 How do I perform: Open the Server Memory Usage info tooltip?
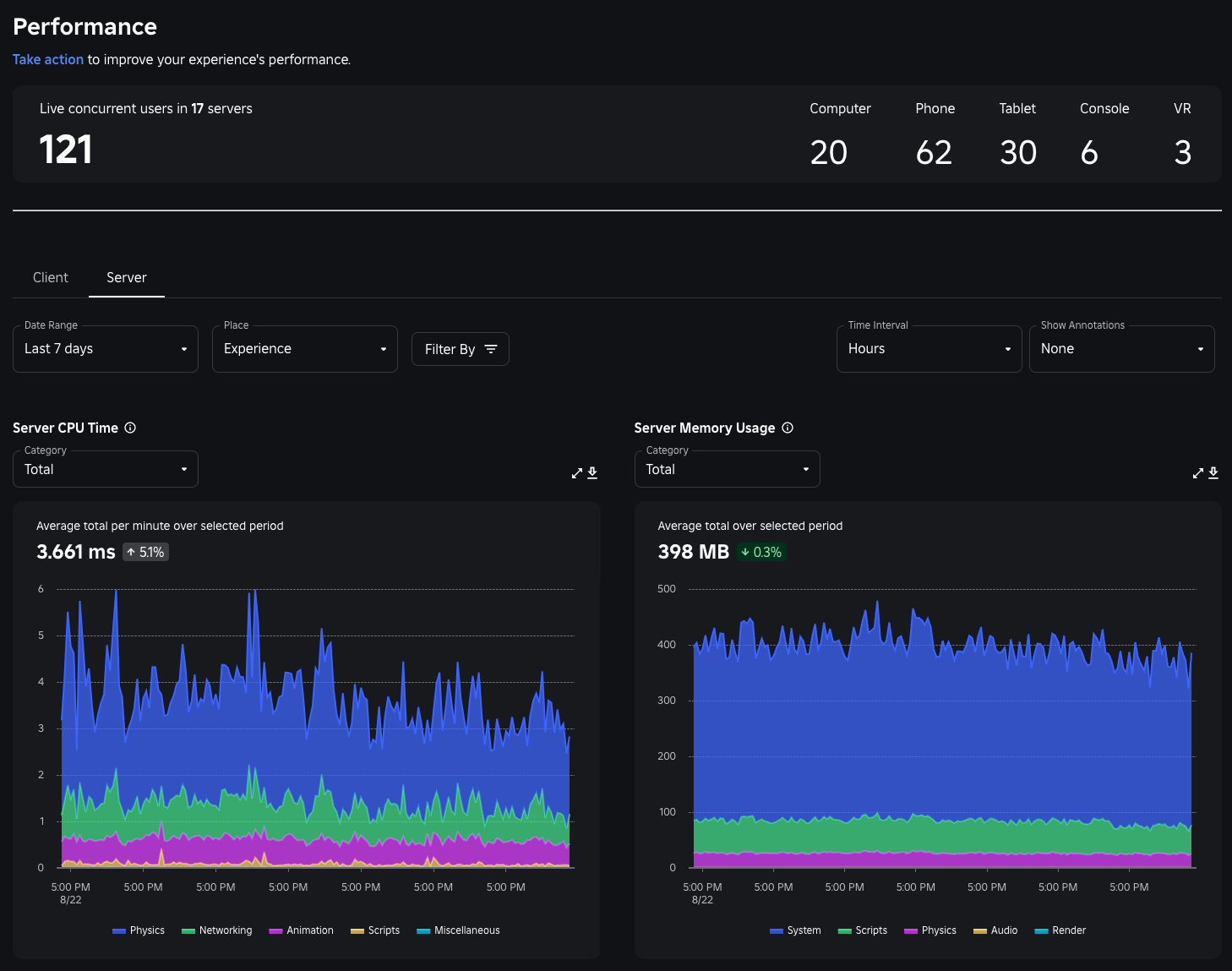788,428
